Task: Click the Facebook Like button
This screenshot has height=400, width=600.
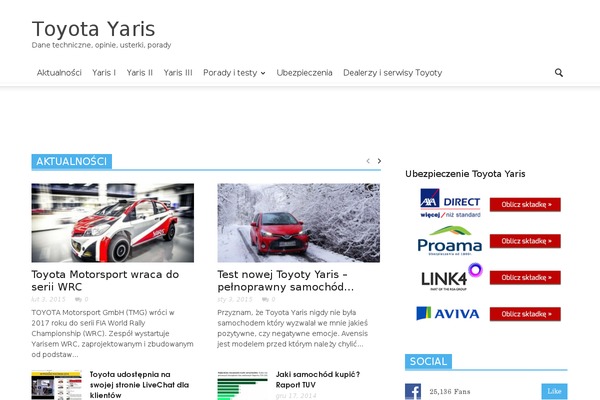Action: [554, 391]
